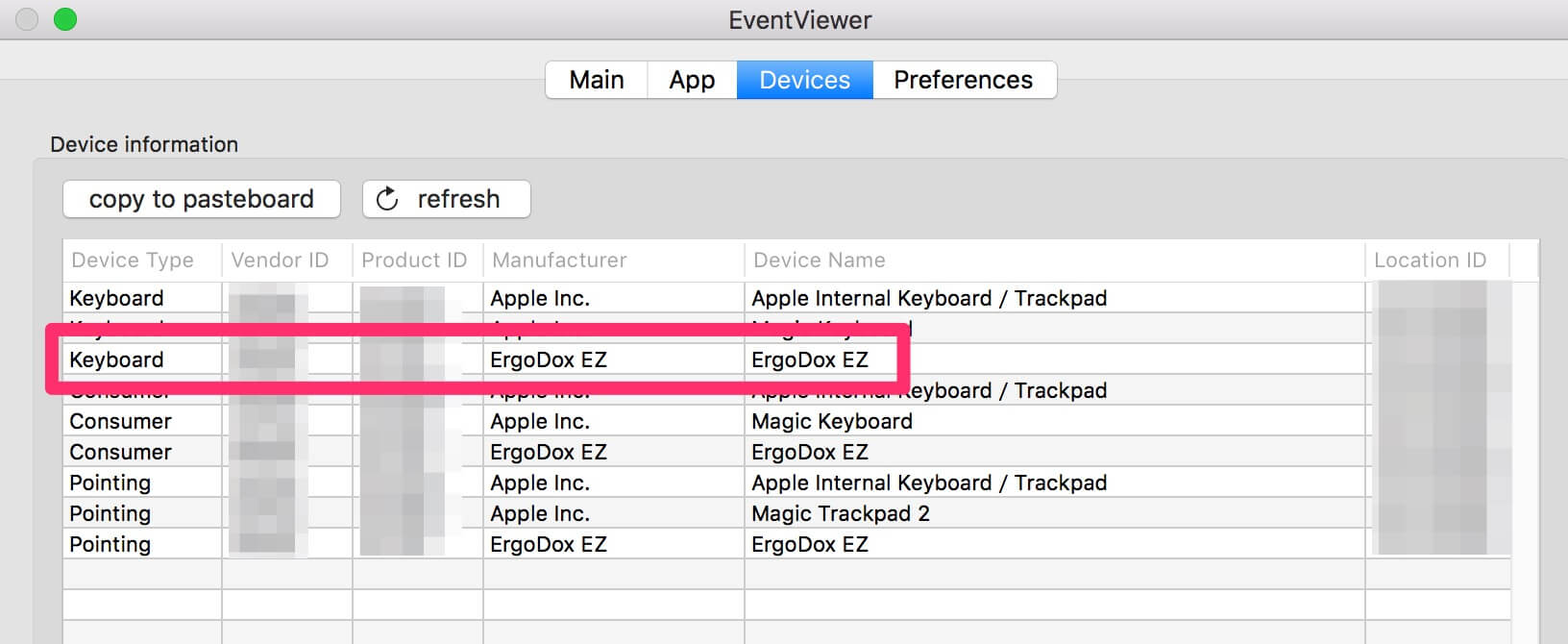This screenshot has width=1568, height=644.
Task: Click ErgoDox EZ device name in Keyboard row
Action: 810,359
